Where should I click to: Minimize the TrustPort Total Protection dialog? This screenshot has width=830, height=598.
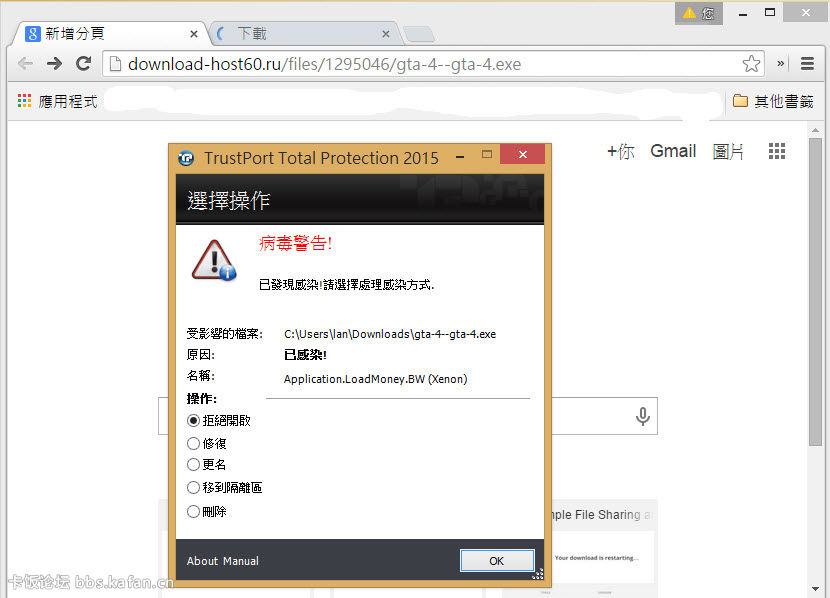point(460,157)
